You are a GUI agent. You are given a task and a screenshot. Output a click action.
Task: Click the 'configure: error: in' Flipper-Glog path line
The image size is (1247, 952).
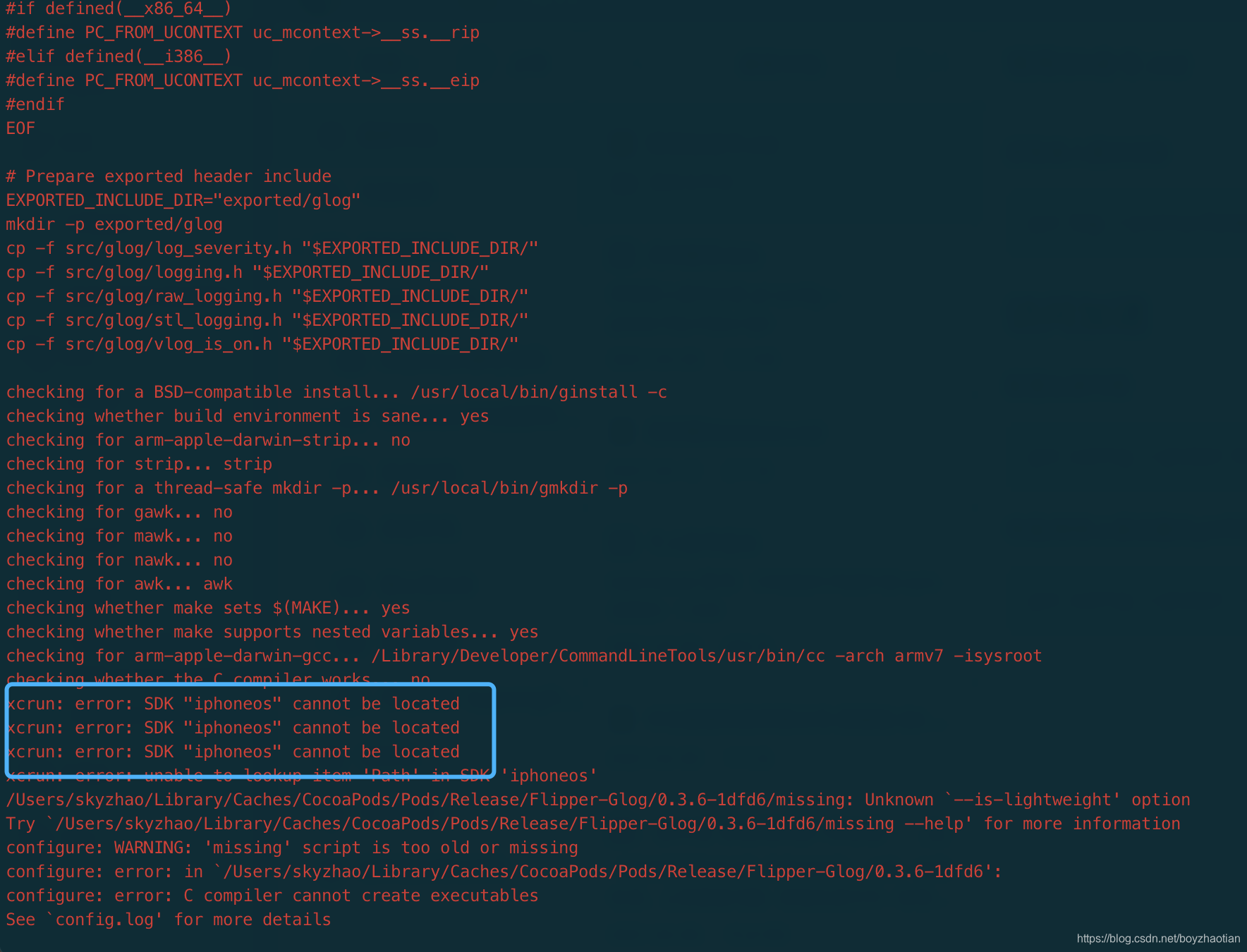click(x=504, y=872)
